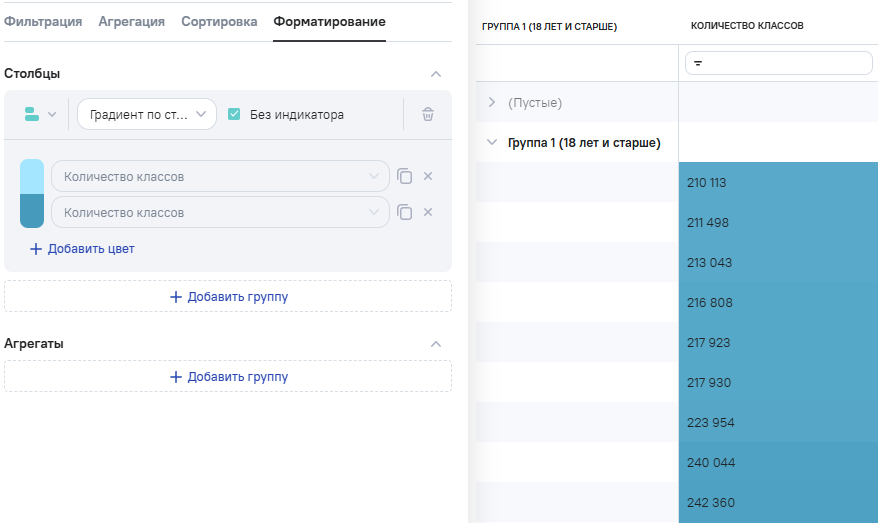The width and height of the screenshot is (878, 523).
Task: Delete the formatting group with trash icon
Action: pos(428,115)
